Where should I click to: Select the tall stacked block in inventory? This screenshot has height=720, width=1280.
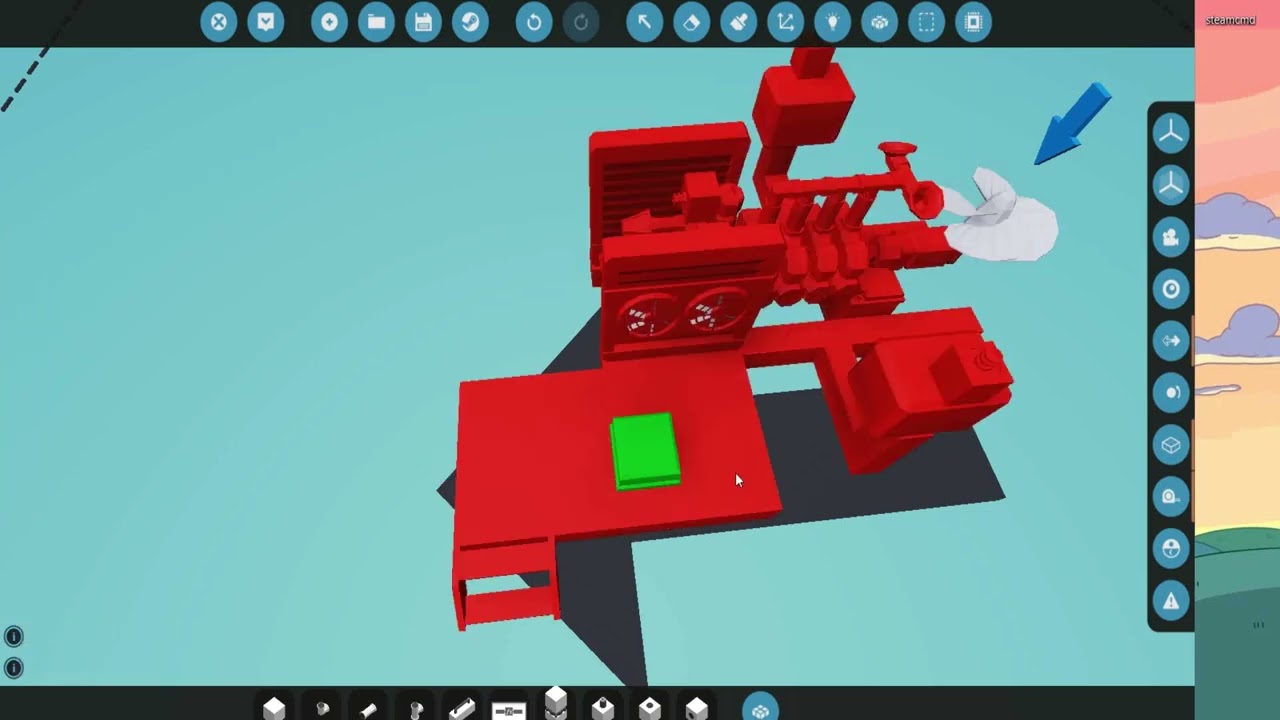coord(556,704)
